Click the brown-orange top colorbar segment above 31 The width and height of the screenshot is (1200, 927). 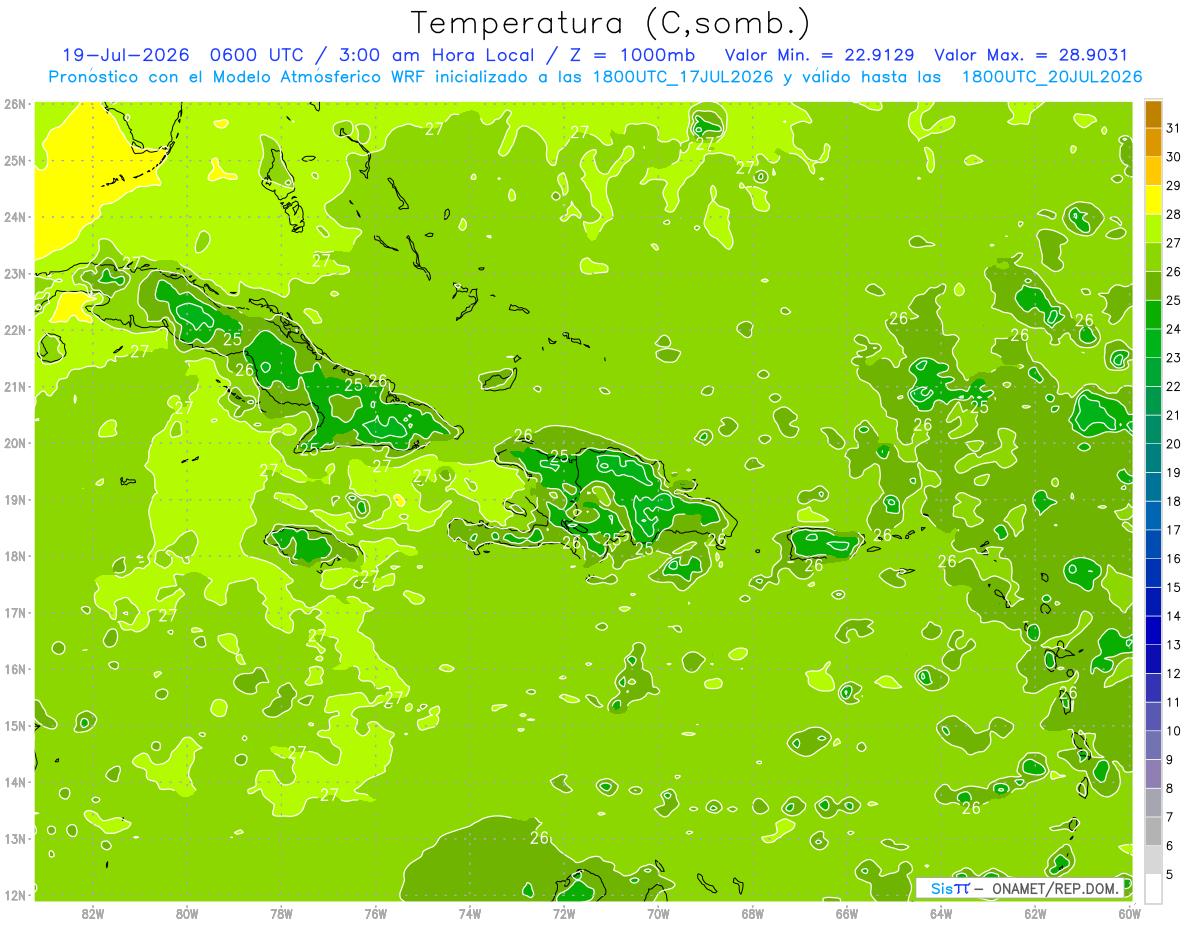(1153, 114)
